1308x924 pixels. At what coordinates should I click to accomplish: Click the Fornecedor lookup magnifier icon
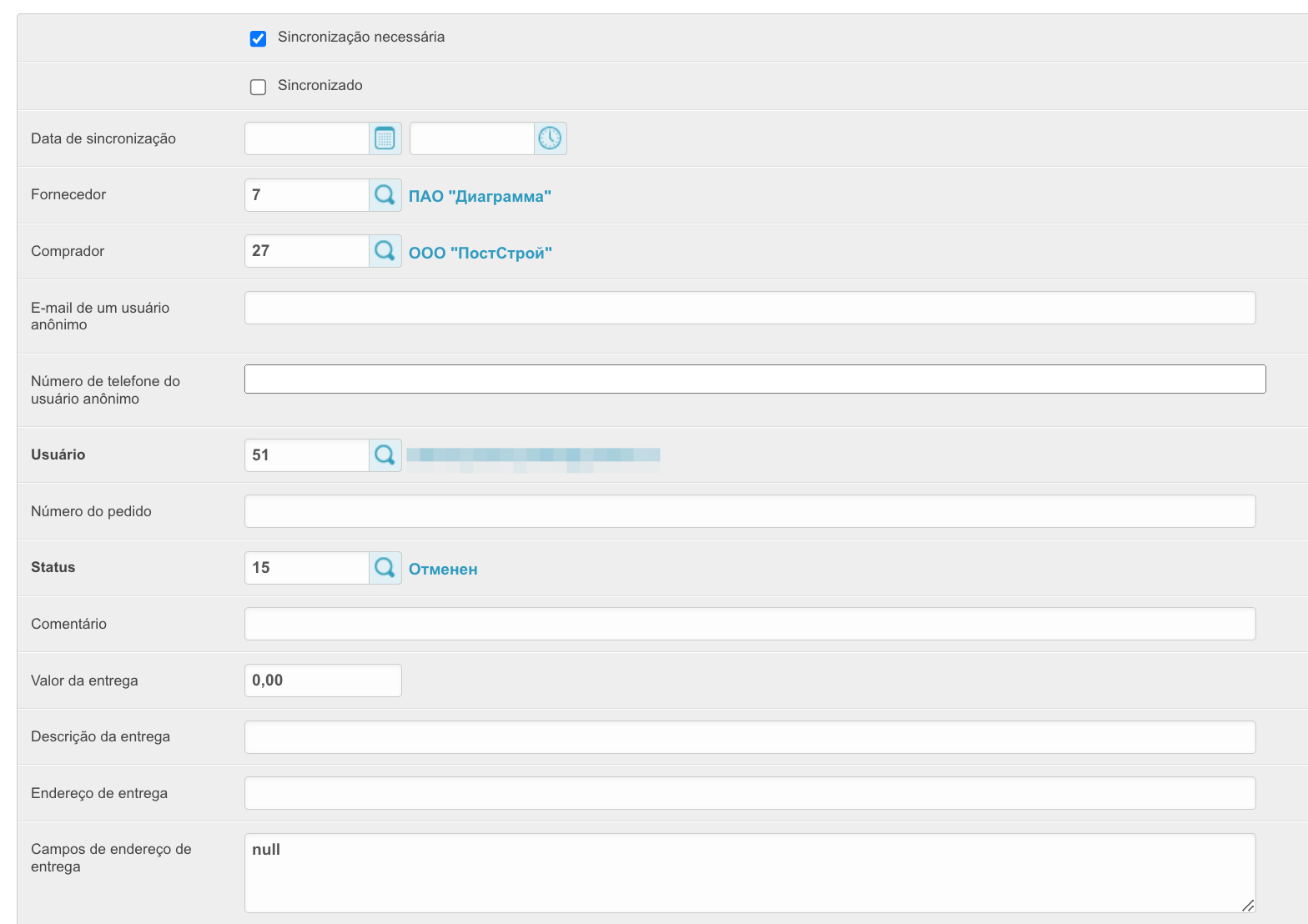pyautogui.click(x=385, y=195)
